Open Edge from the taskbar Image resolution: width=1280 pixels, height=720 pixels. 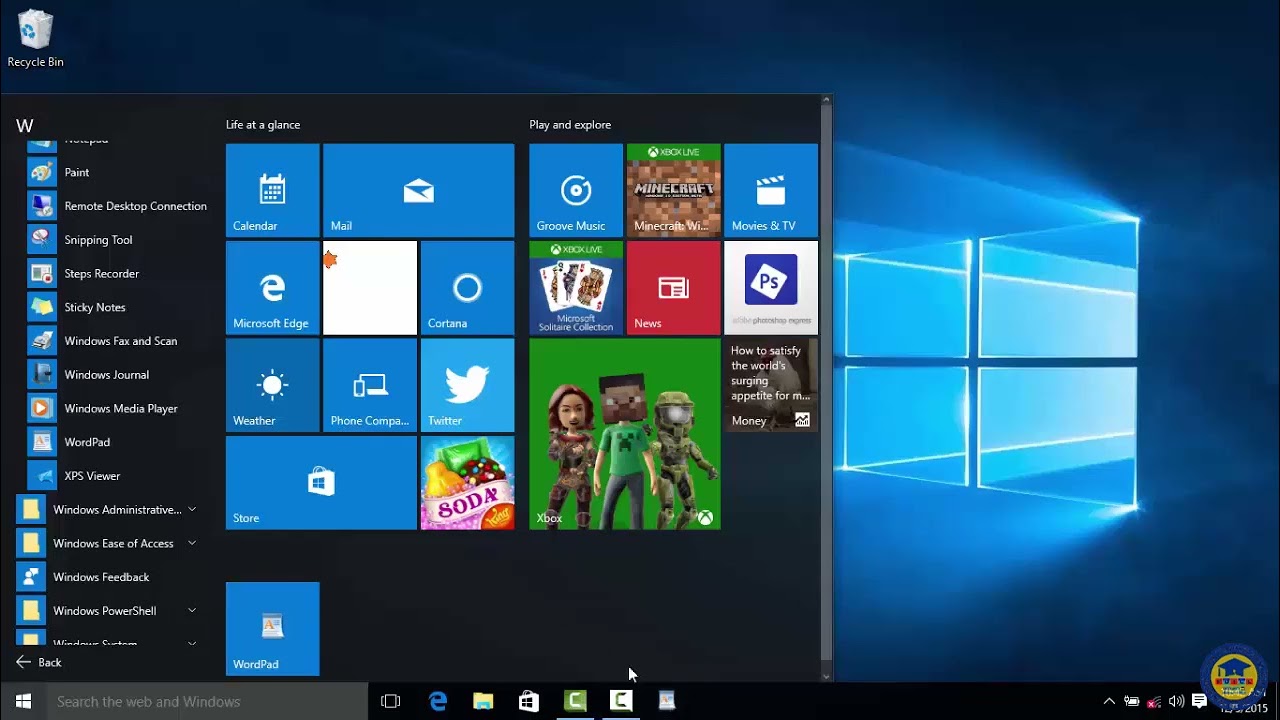tap(437, 701)
